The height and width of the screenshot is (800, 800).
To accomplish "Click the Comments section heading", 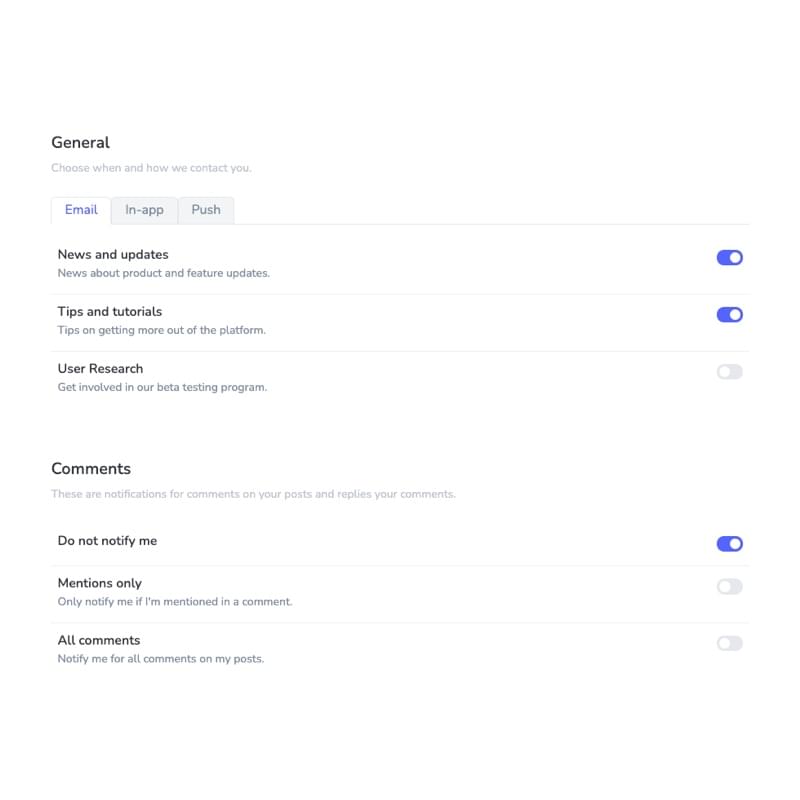I will pos(91,469).
